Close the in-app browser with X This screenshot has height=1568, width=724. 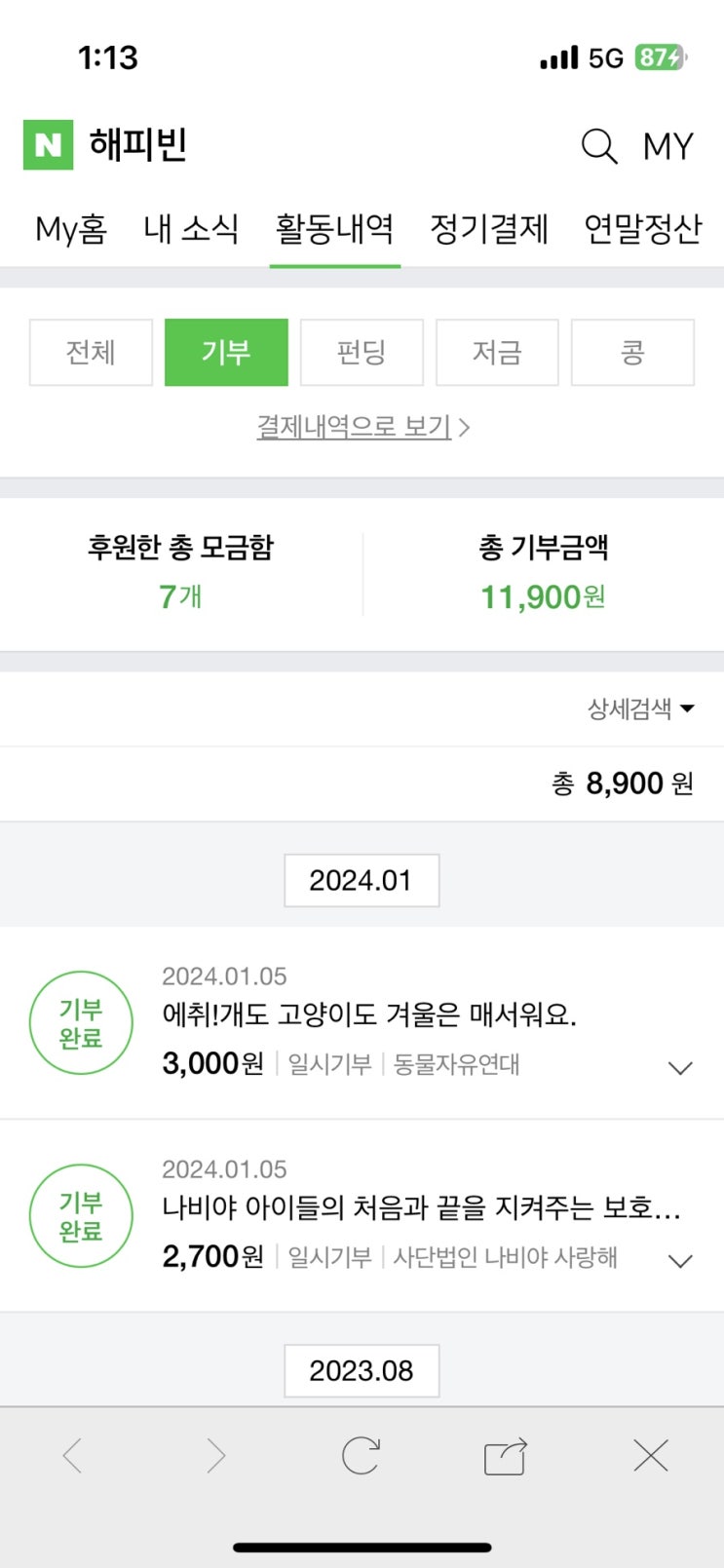point(650,1456)
